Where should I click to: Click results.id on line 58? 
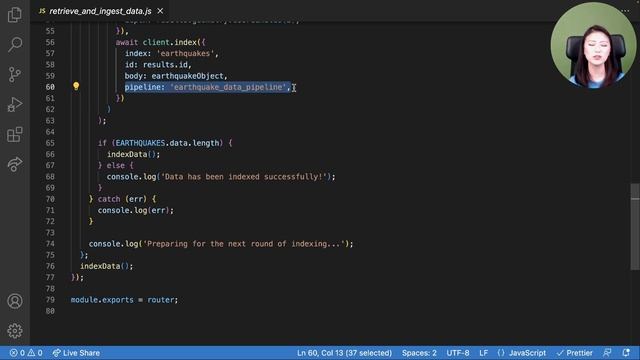165,64
